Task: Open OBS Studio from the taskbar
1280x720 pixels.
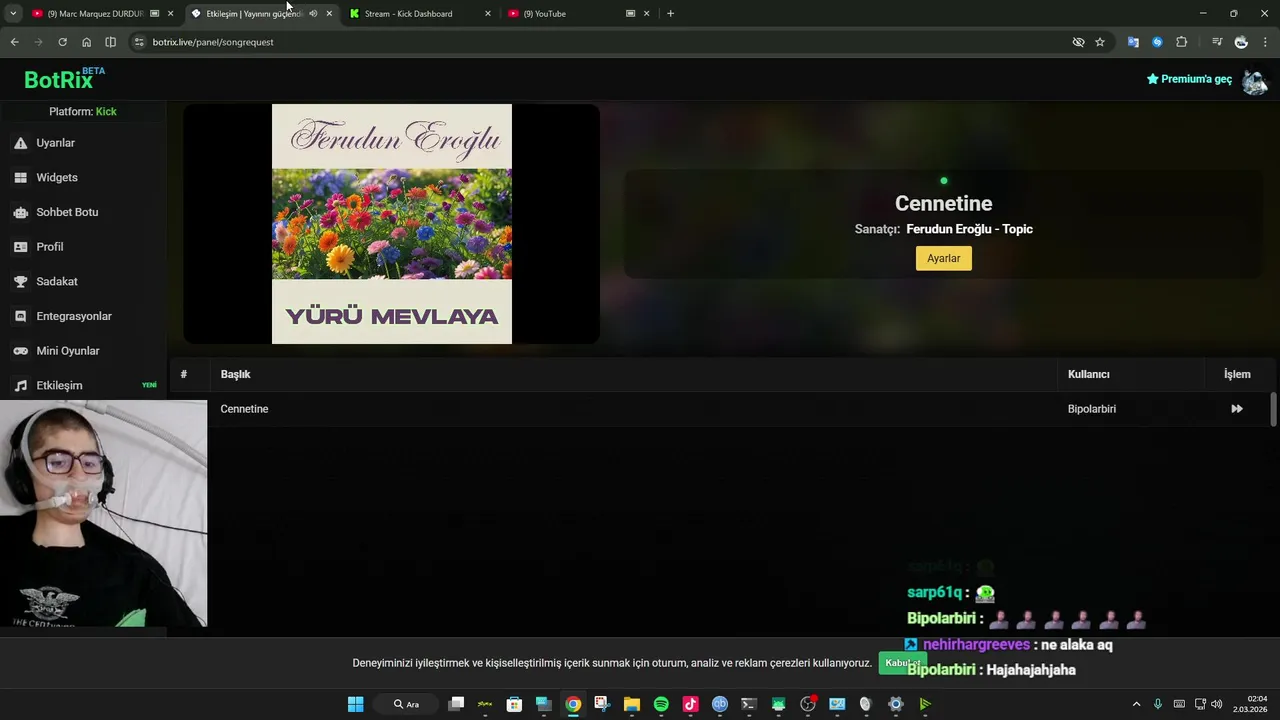Action: pyautogui.click(x=808, y=704)
